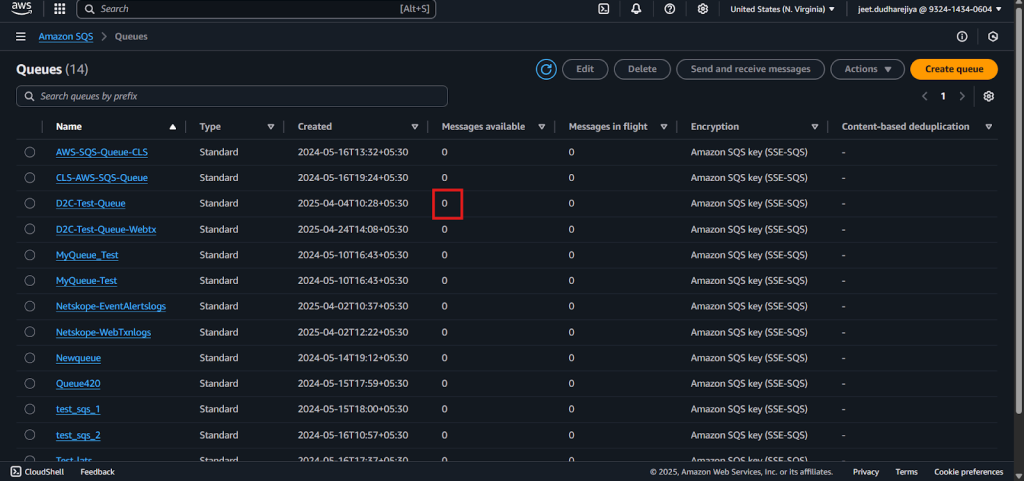Open the MyQueue_Test queue link
1024x481 pixels.
click(87, 255)
